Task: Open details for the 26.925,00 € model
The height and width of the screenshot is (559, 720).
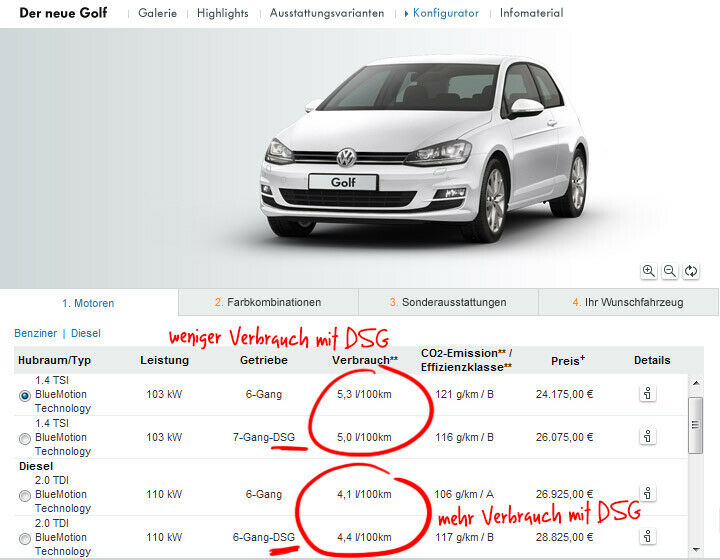Action: point(647,494)
